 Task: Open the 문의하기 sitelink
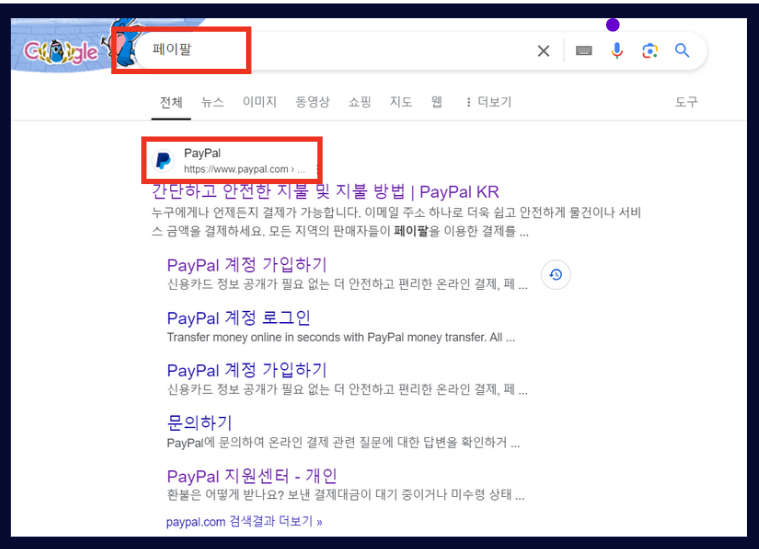pos(199,423)
